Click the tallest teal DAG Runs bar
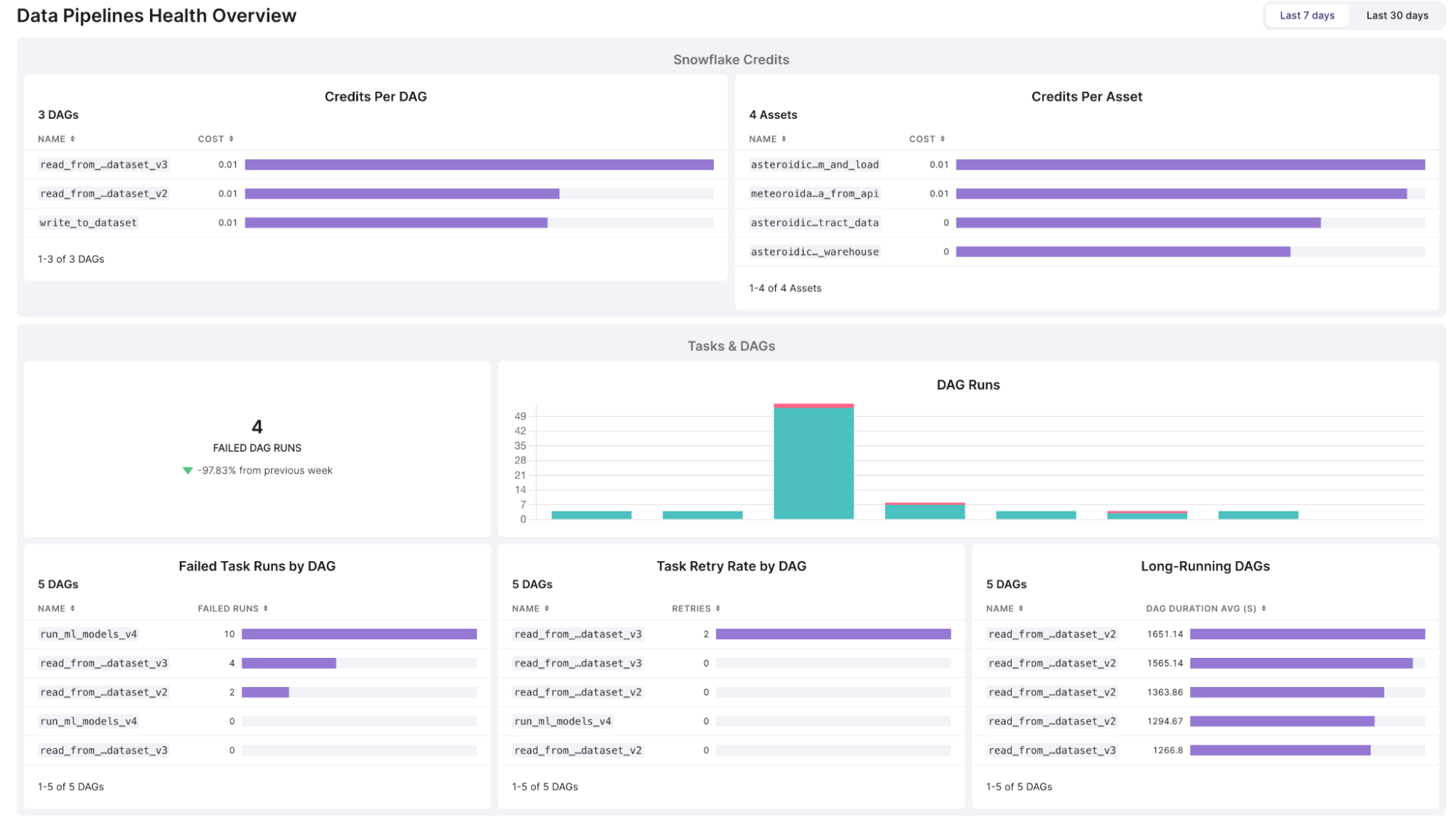Viewport: 1456px width, 819px height. coord(813,463)
